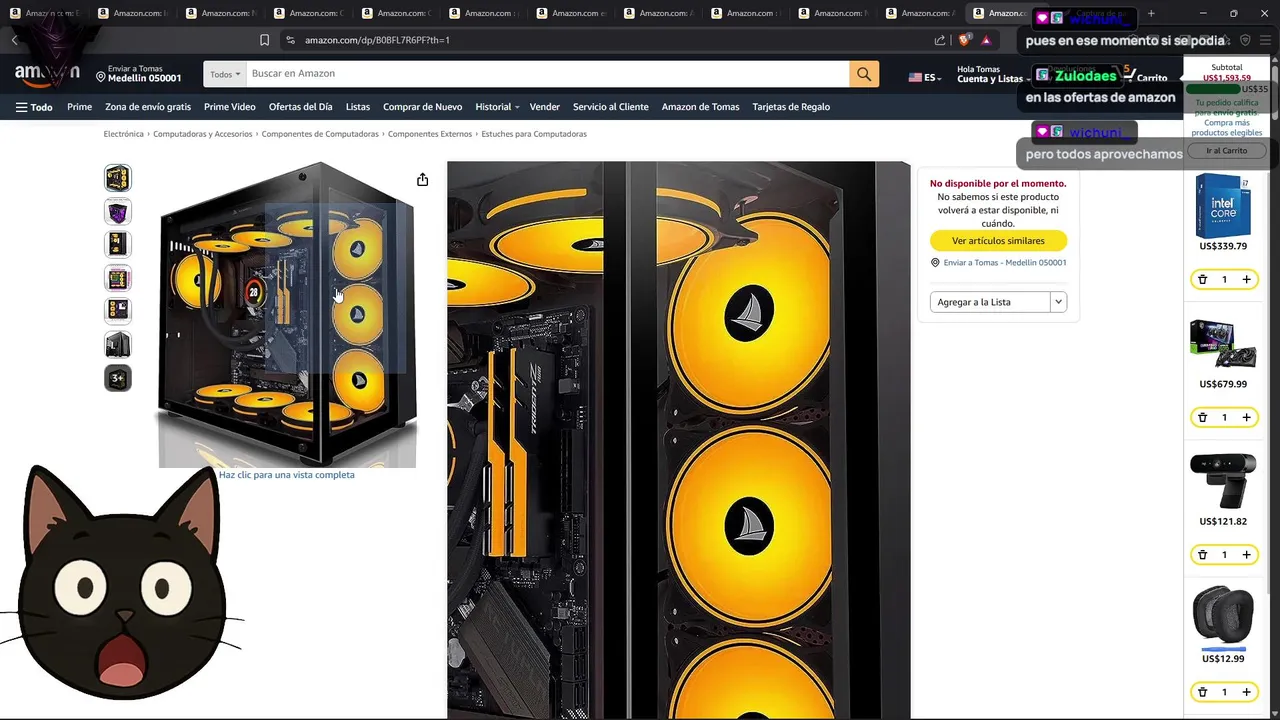The height and width of the screenshot is (720, 1280).
Task: Open the ES language selector
Action: coord(923,77)
